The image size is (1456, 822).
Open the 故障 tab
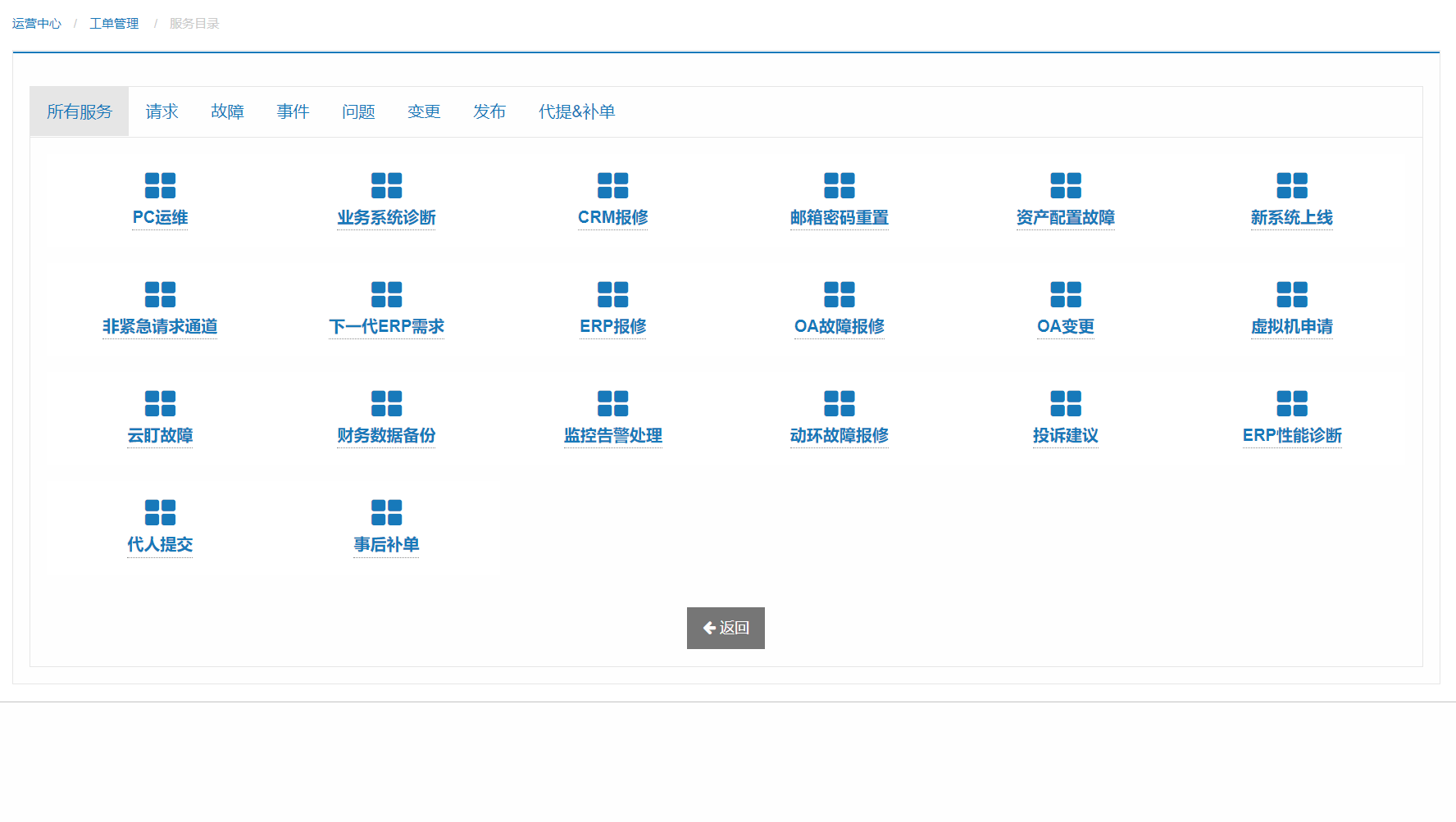click(x=227, y=111)
